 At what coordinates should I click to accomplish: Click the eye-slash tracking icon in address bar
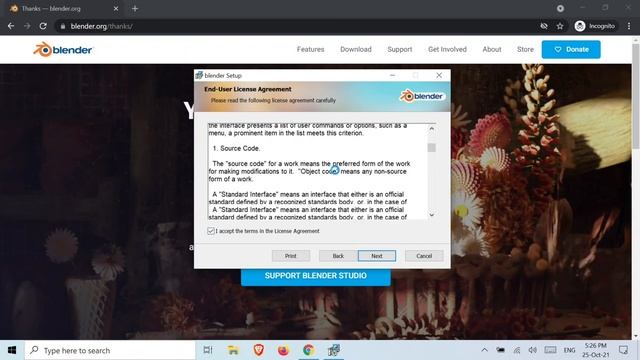tap(544, 26)
